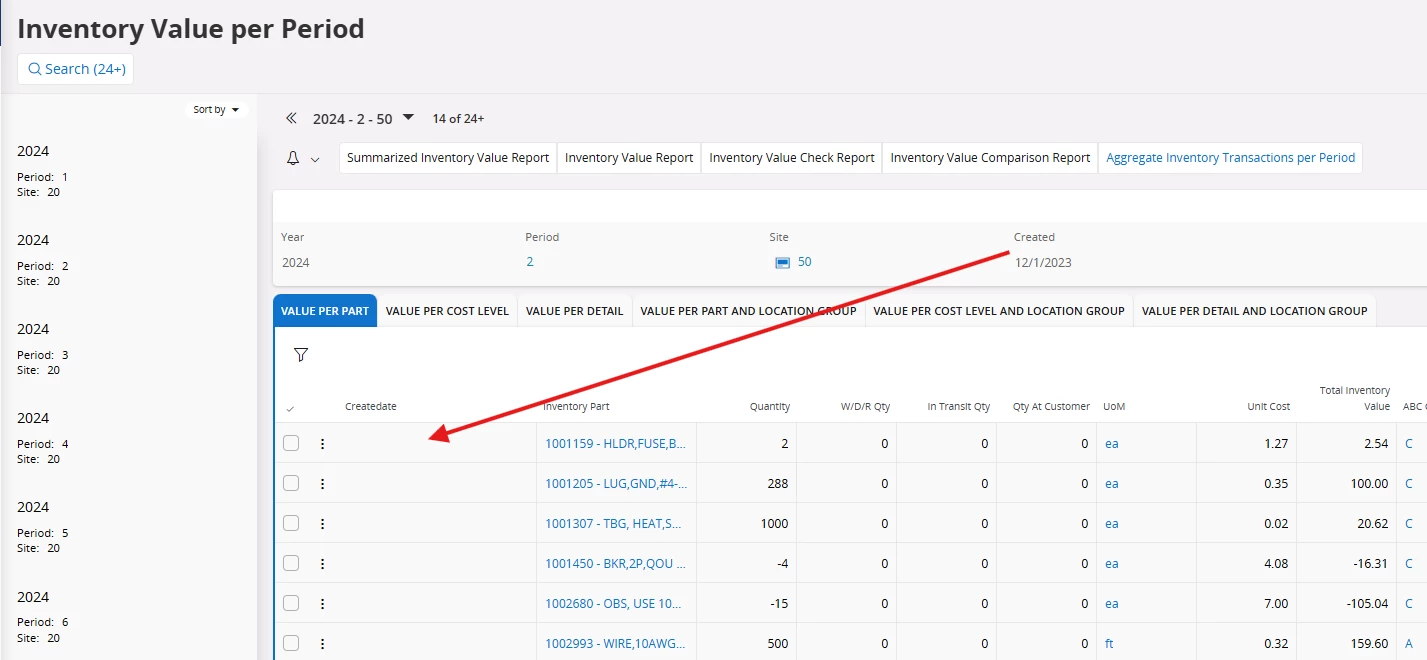Open the 2024 - 2 - 50 record selector
This screenshot has height=660, width=1427.
(x=363, y=118)
